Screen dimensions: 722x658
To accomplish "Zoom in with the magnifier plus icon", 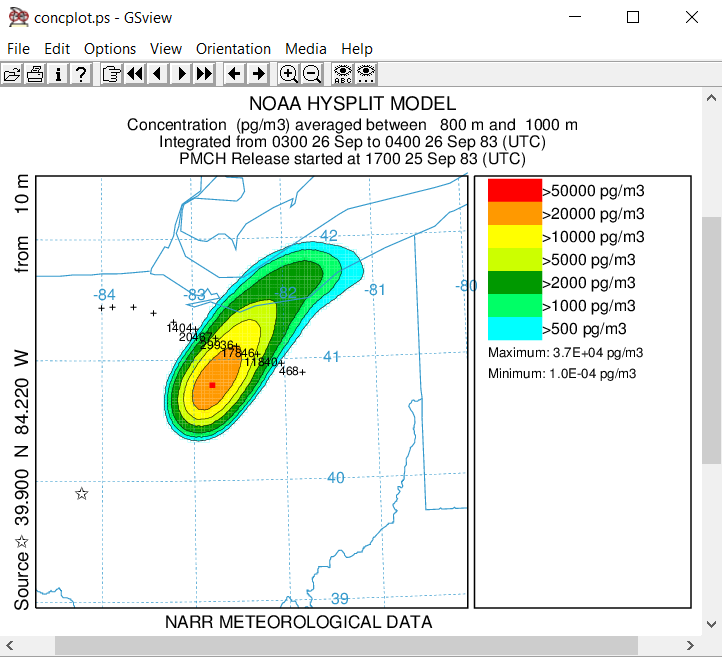I will point(288,73).
